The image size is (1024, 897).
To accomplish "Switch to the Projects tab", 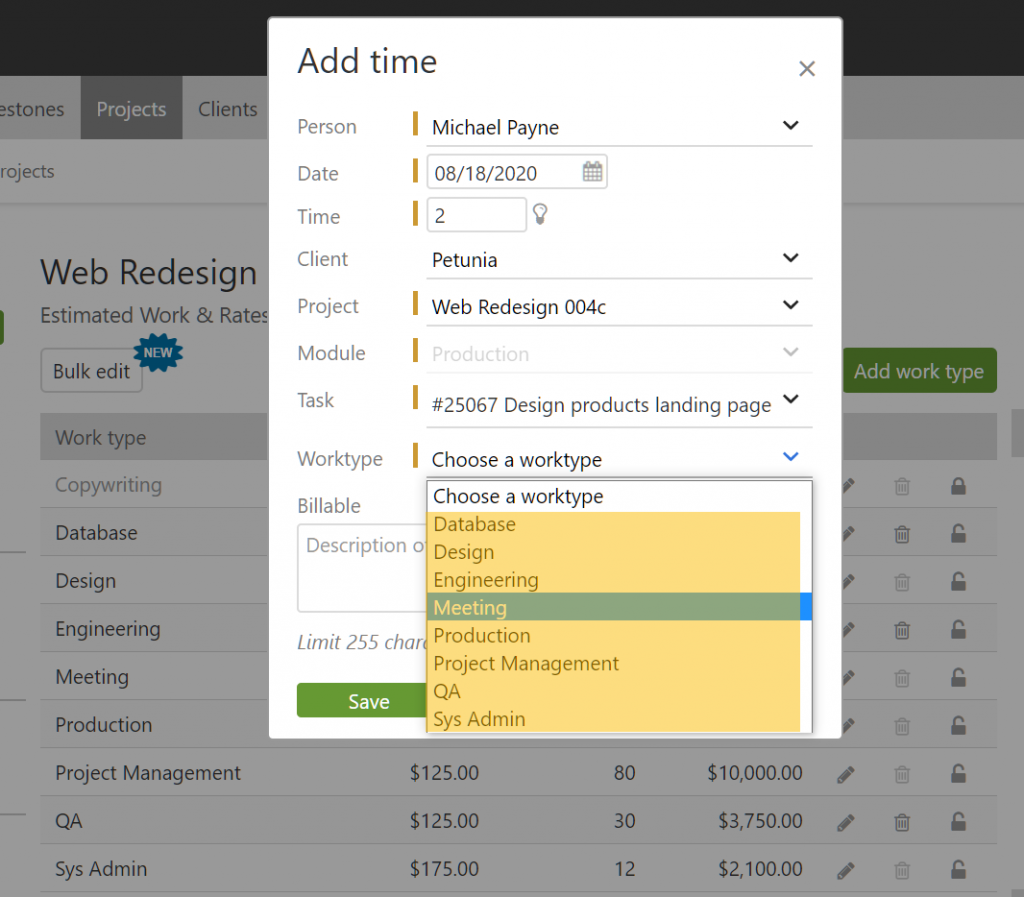I will (131, 108).
